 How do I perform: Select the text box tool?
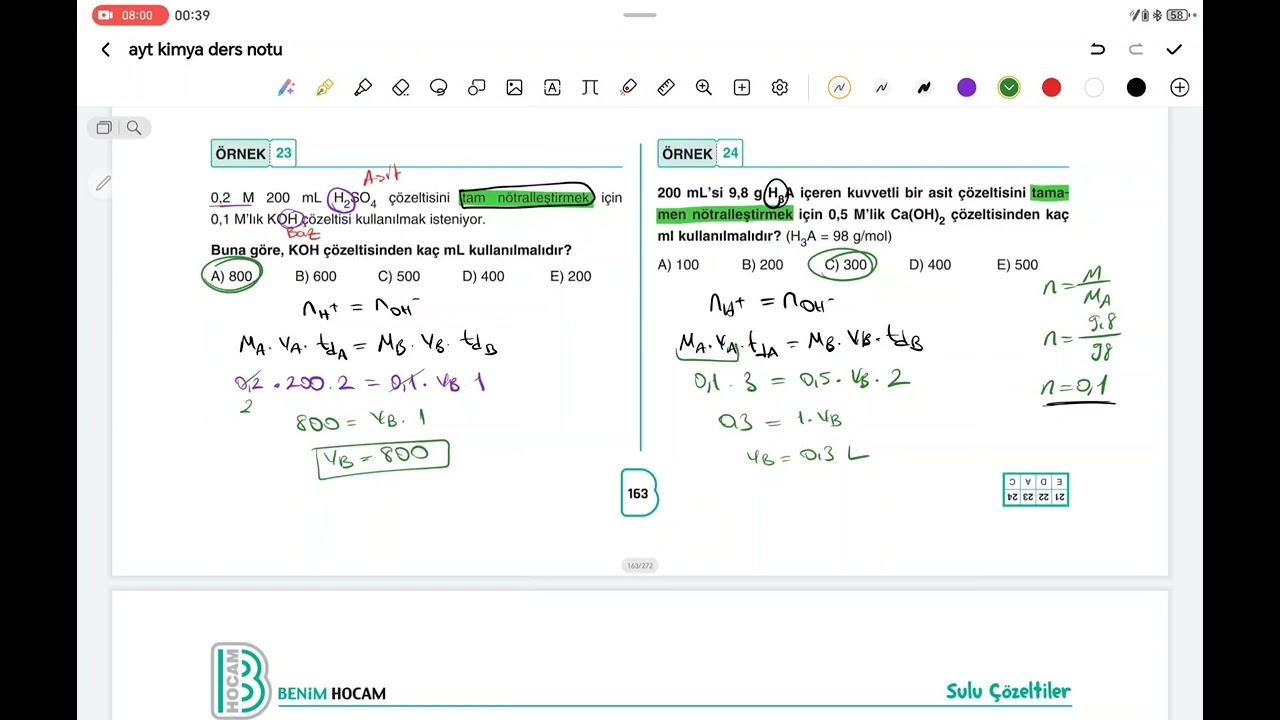point(552,88)
